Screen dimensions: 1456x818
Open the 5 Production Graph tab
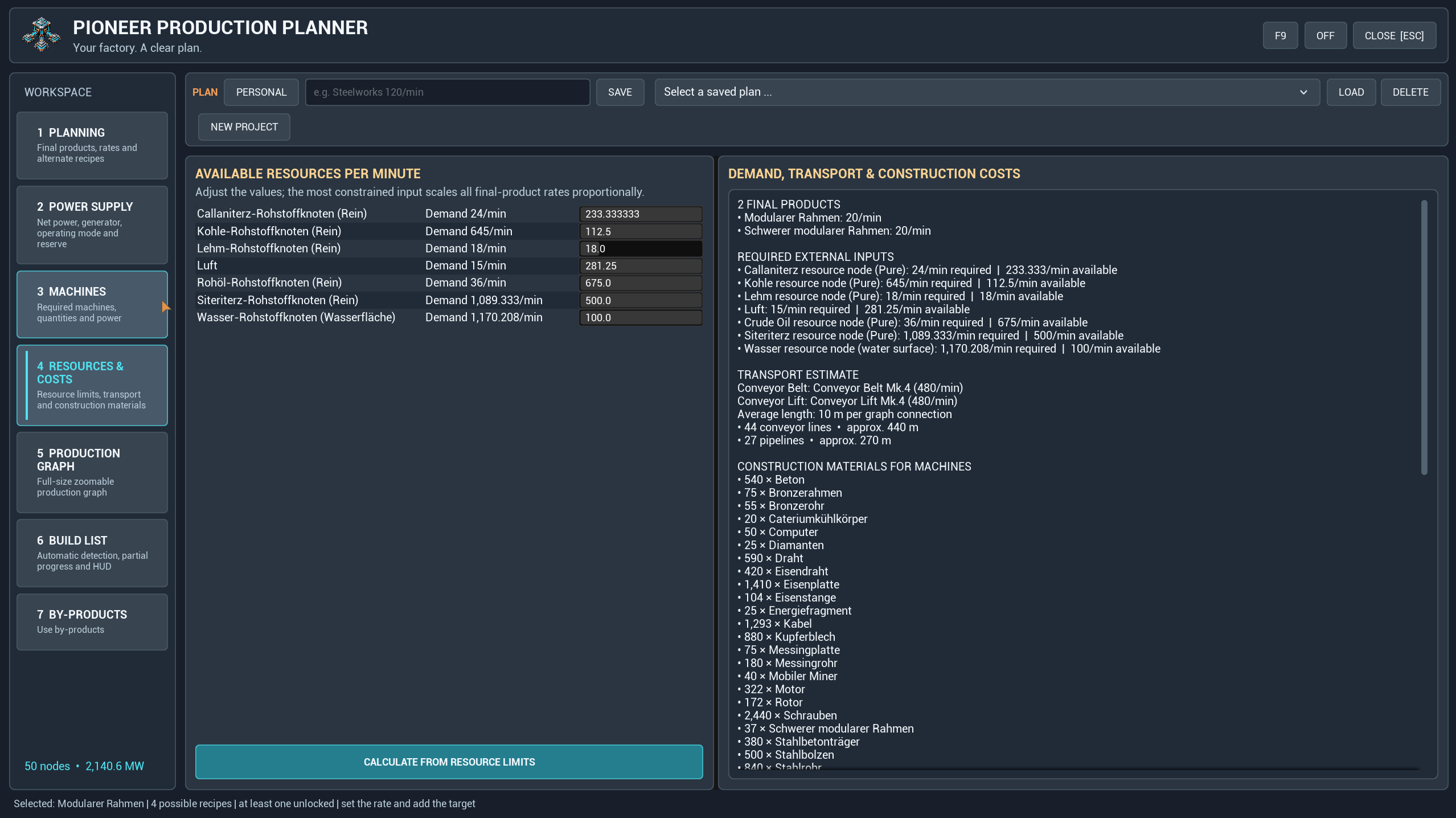pyautogui.click(x=92, y=472)
